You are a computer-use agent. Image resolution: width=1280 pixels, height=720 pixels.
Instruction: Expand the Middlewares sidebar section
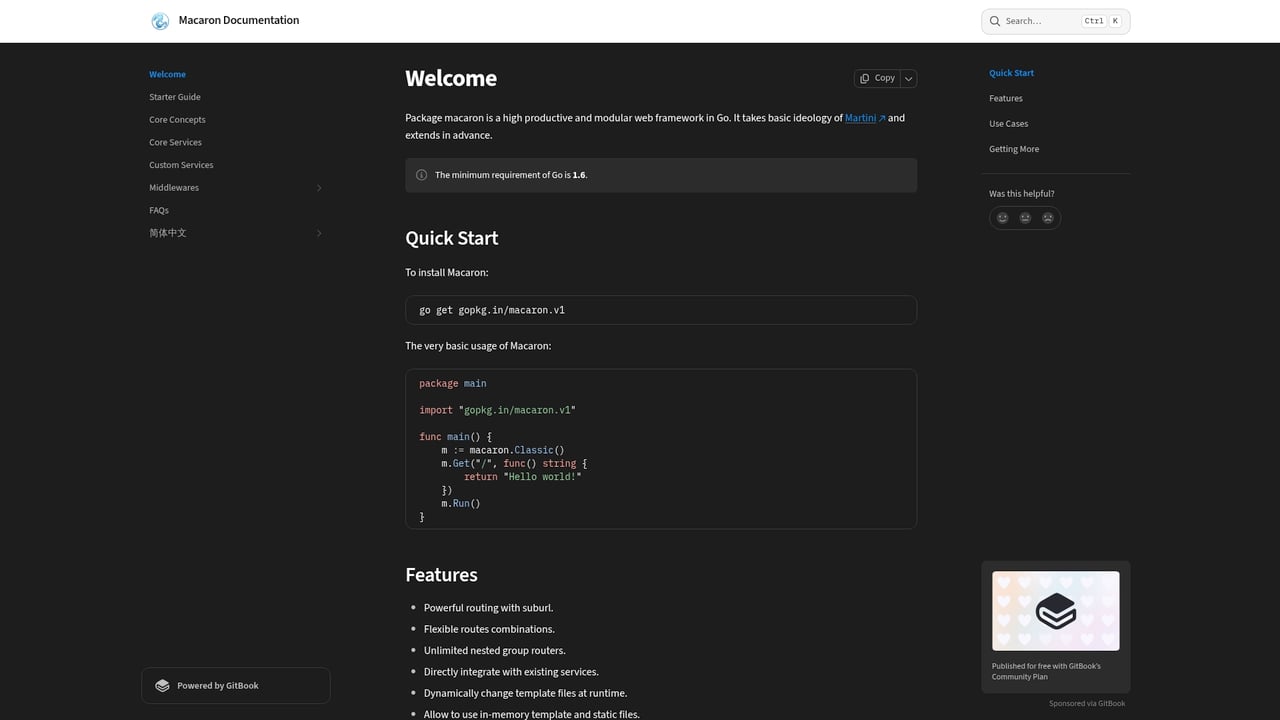(x=319, y=187)
